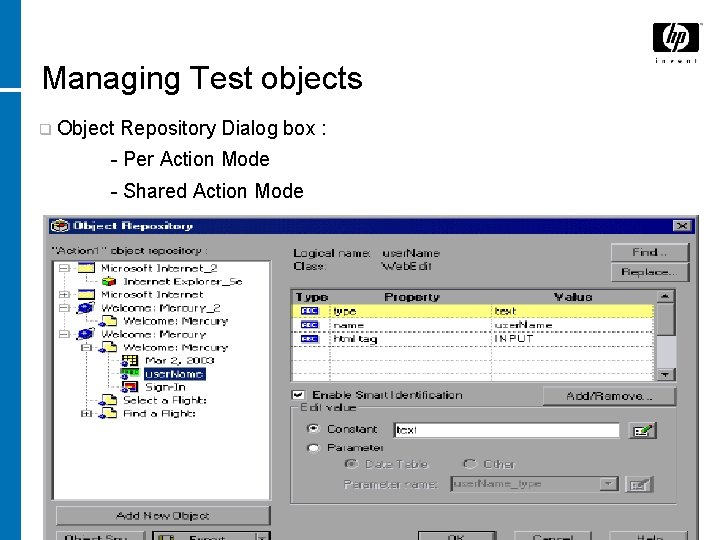Select the Select a Flight item
720x540 pixels.
click(165, 400)
